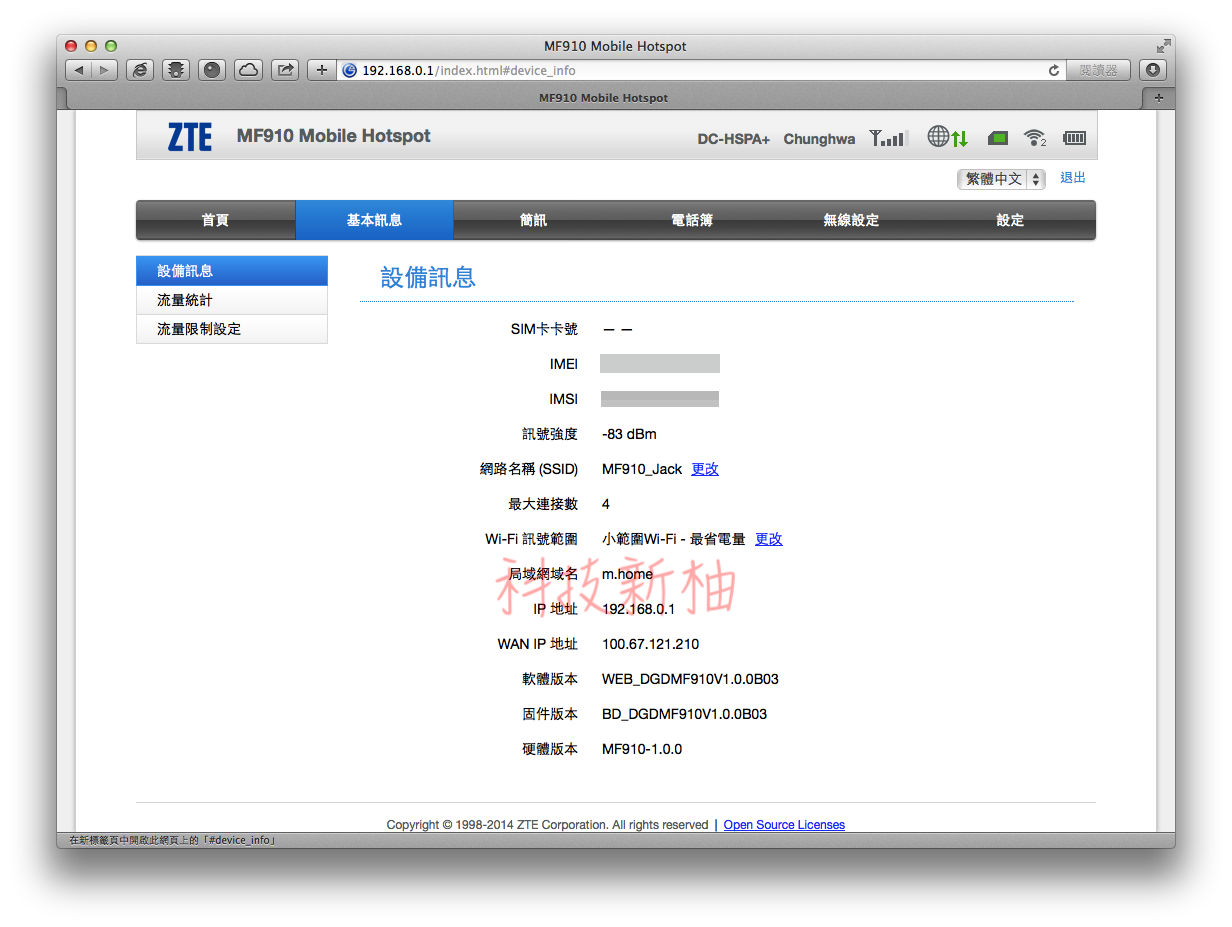Click the Wi-Fi connected users icon
1232x927 pixels.
1035,138
